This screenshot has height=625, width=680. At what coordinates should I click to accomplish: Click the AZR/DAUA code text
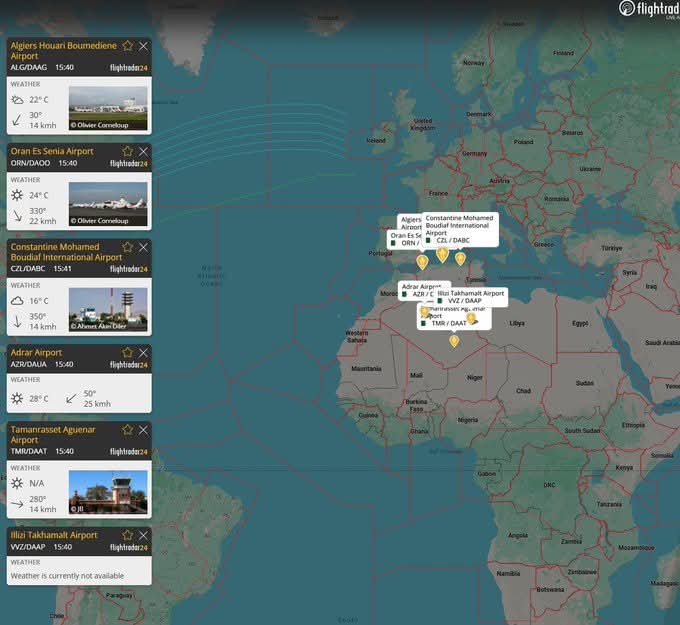[29, 364]
